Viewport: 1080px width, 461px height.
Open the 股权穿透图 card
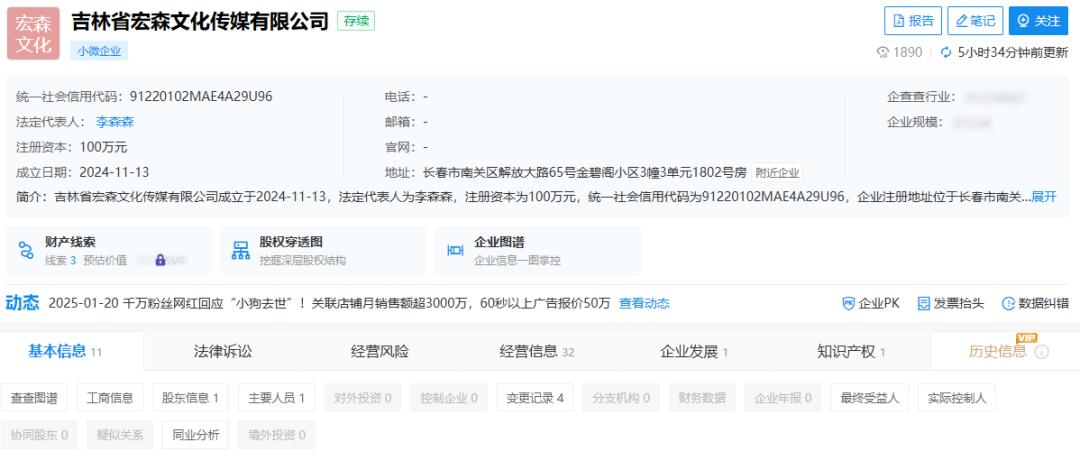tap(323, 251)
